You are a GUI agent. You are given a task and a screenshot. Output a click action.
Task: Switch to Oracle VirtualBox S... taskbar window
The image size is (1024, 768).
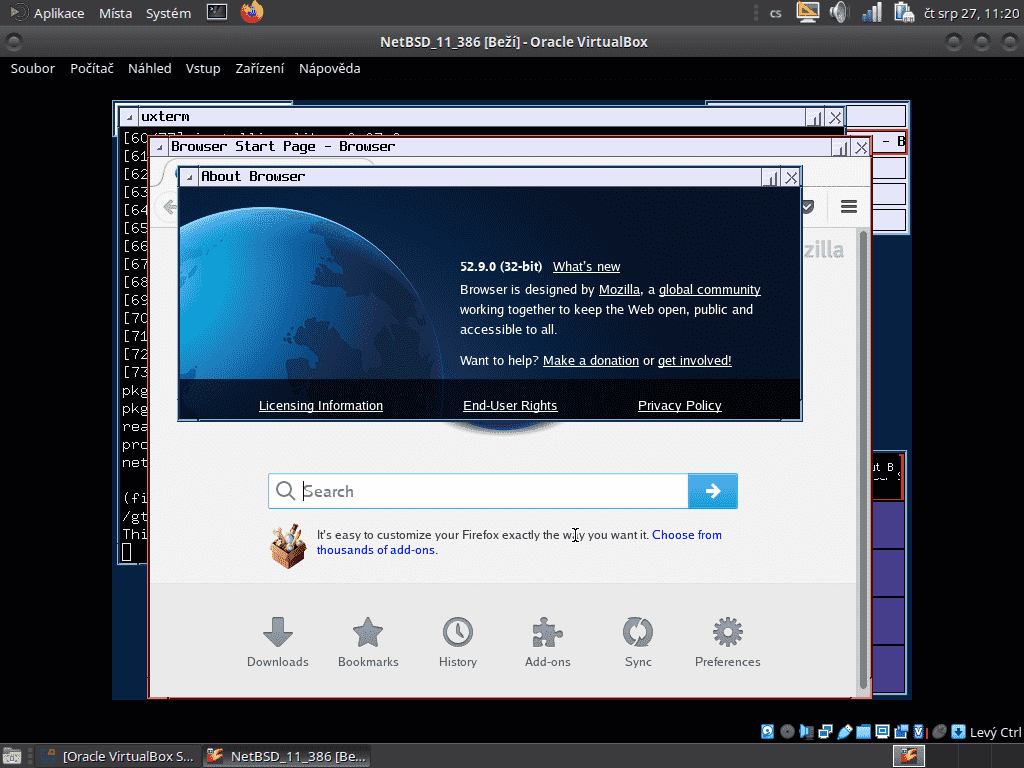click(x=117, y=756)
